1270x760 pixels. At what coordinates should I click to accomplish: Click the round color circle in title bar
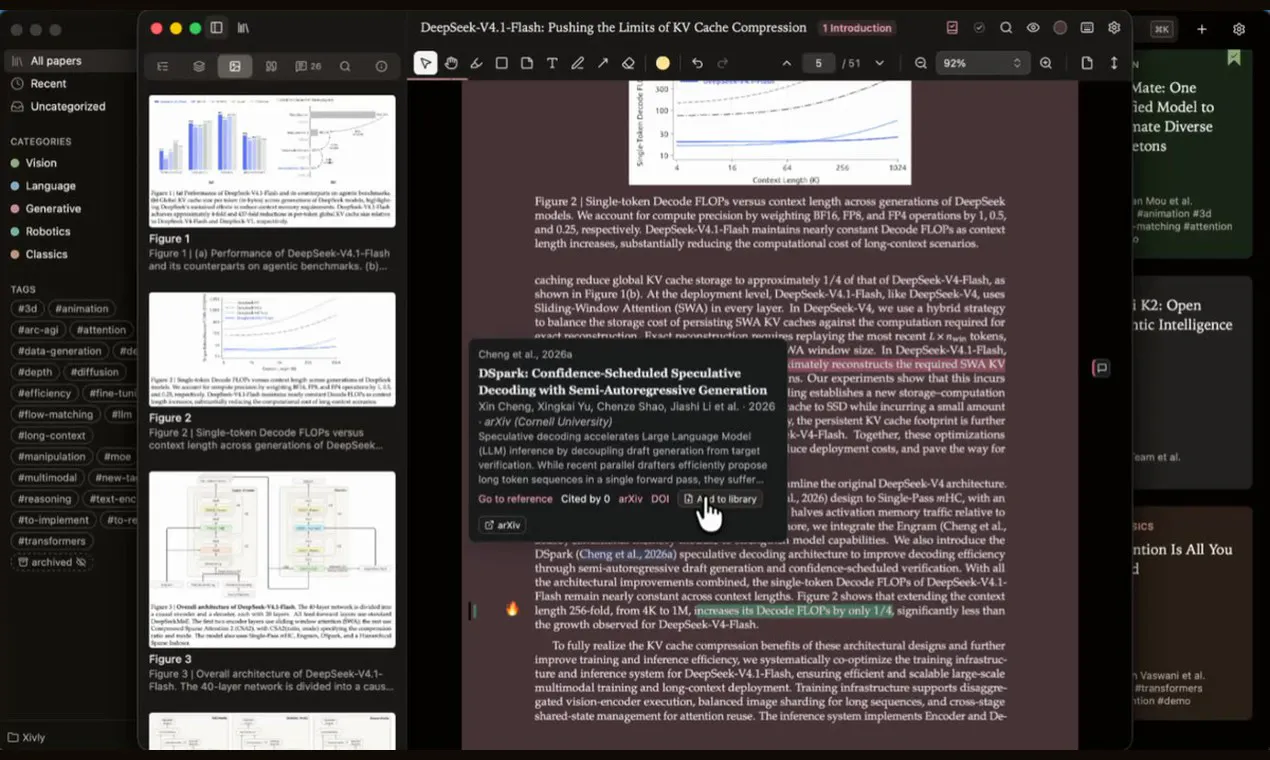pyautogui.click(x=1060, y=28)
